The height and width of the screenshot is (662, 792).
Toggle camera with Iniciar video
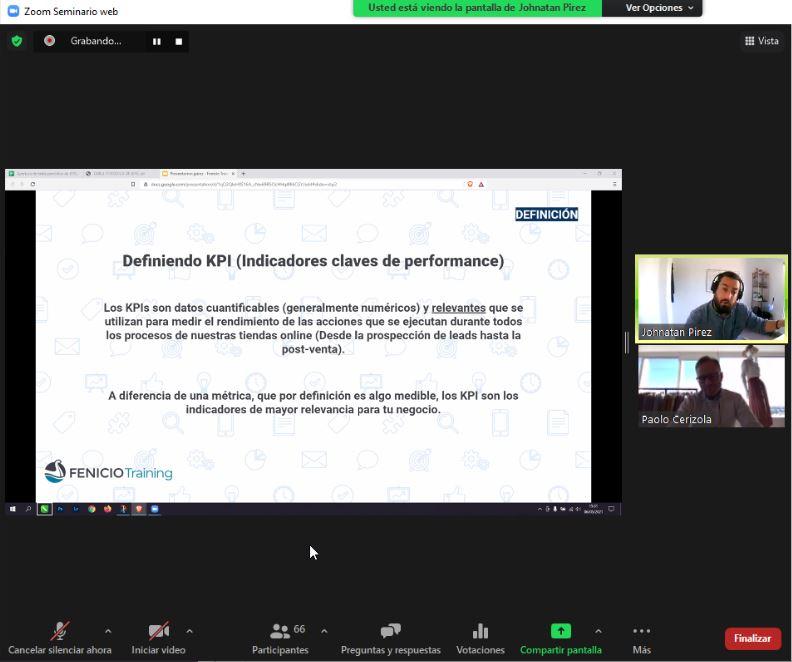(158, 631)
